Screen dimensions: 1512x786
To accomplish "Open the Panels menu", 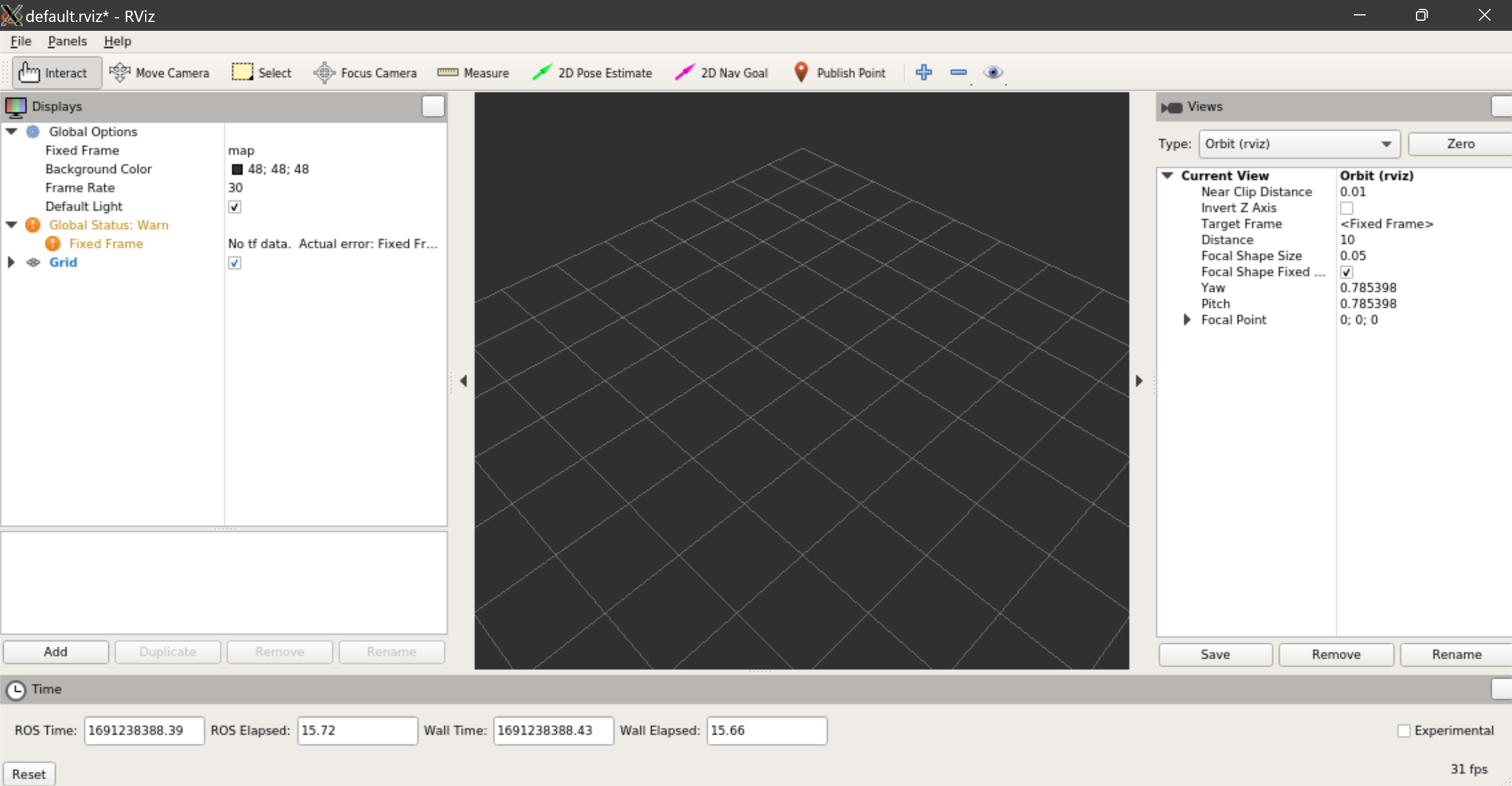I will point(67,41).
